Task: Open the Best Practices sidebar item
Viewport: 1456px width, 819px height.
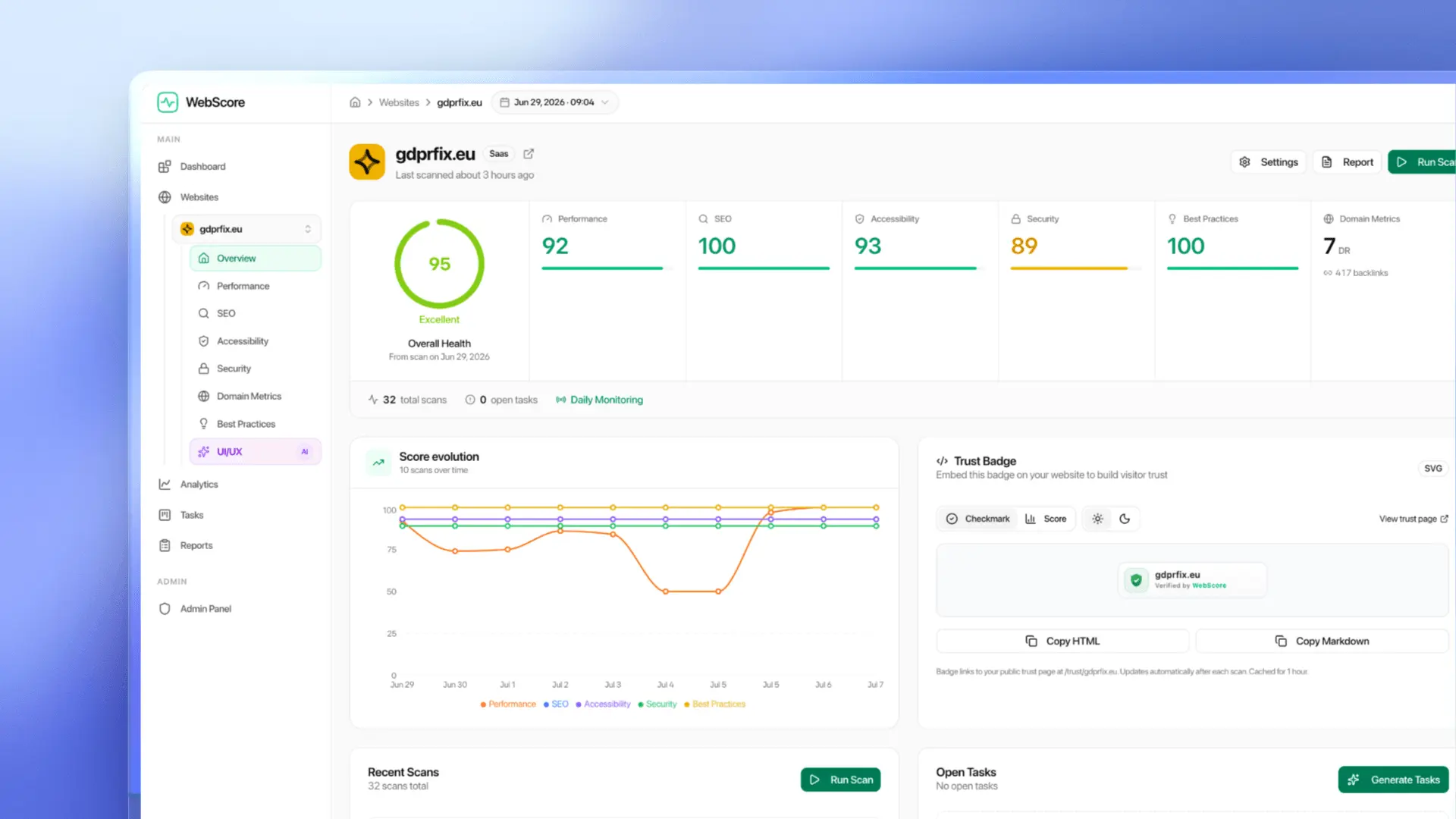Action: (x=246, y=424)
